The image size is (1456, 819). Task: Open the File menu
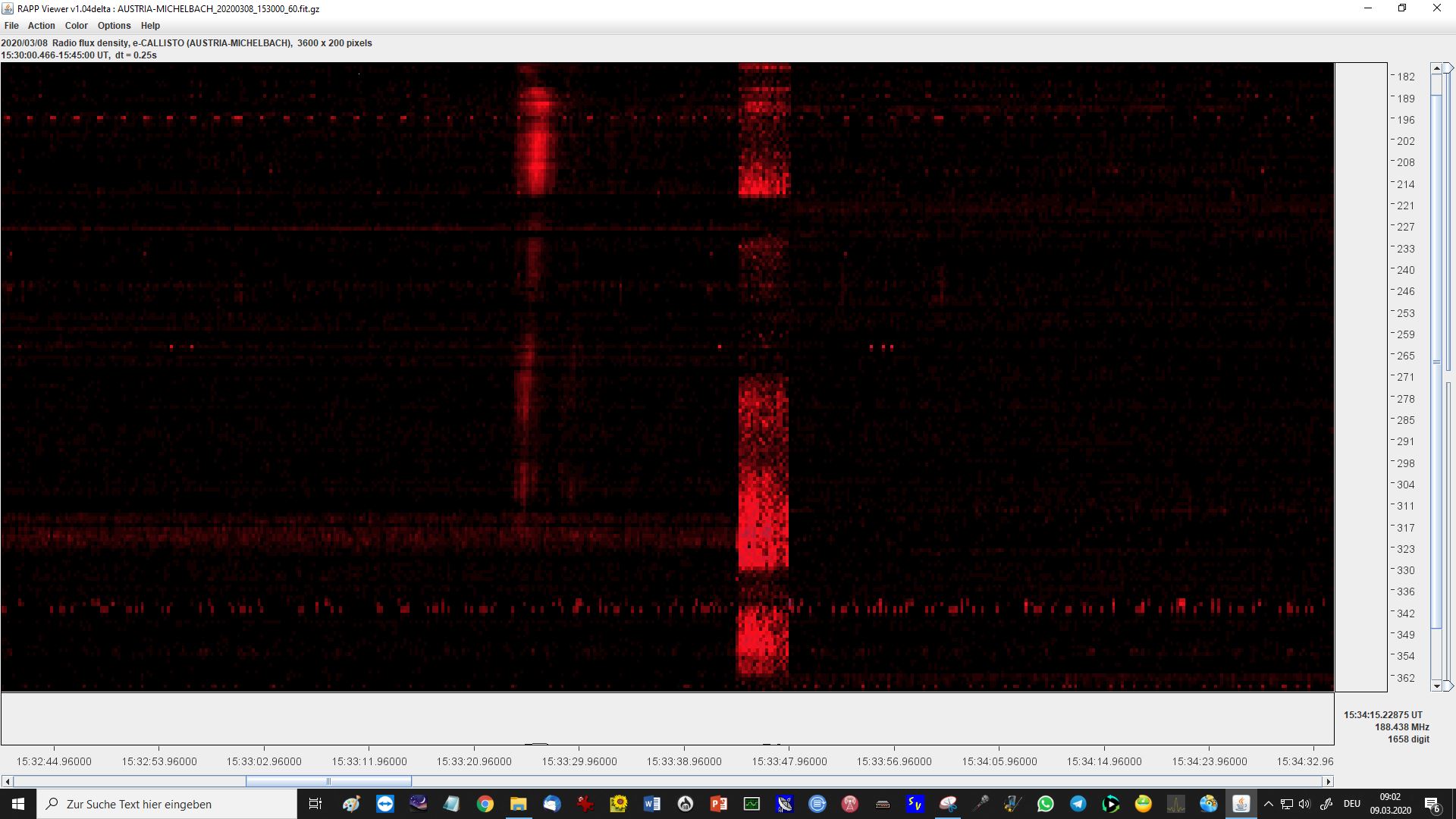[x=11, y=25]
